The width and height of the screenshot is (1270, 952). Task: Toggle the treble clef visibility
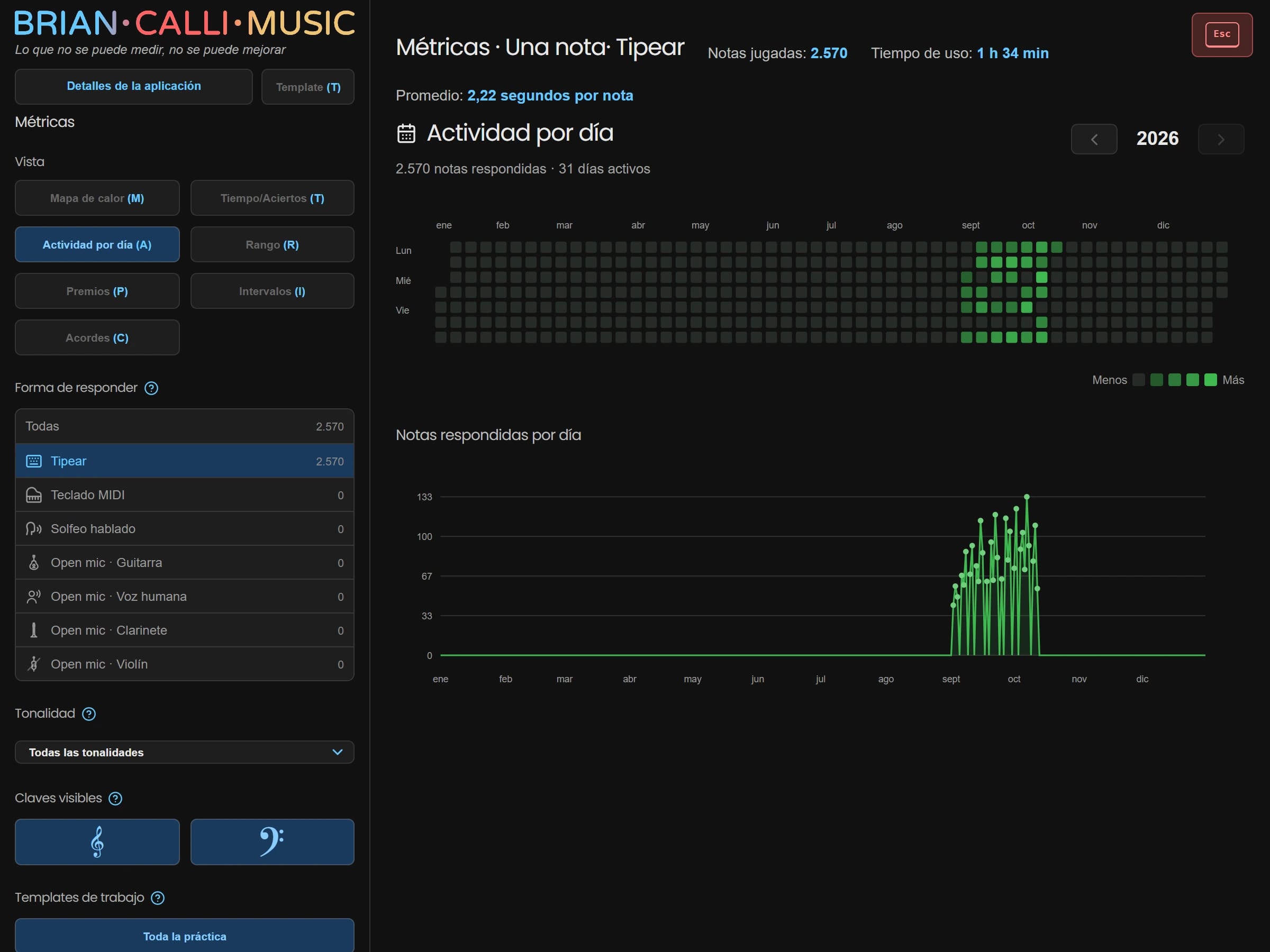(97, 843)
